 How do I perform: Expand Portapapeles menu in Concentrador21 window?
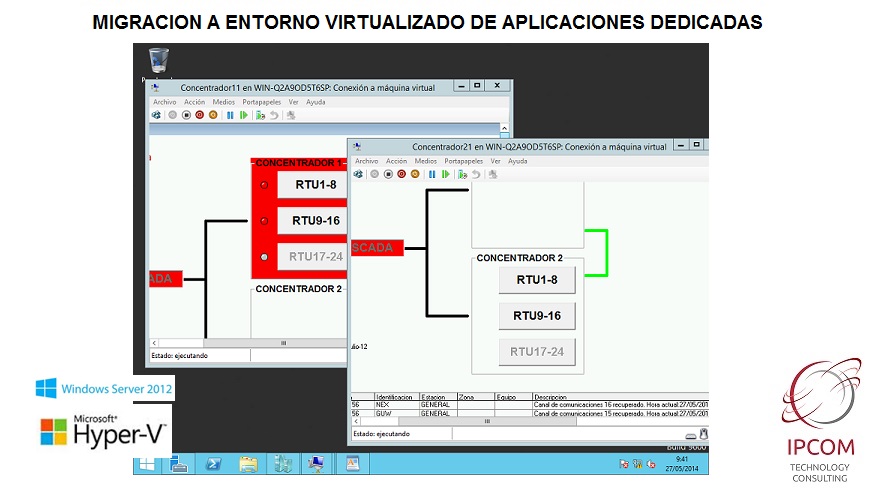coord(464,161)
